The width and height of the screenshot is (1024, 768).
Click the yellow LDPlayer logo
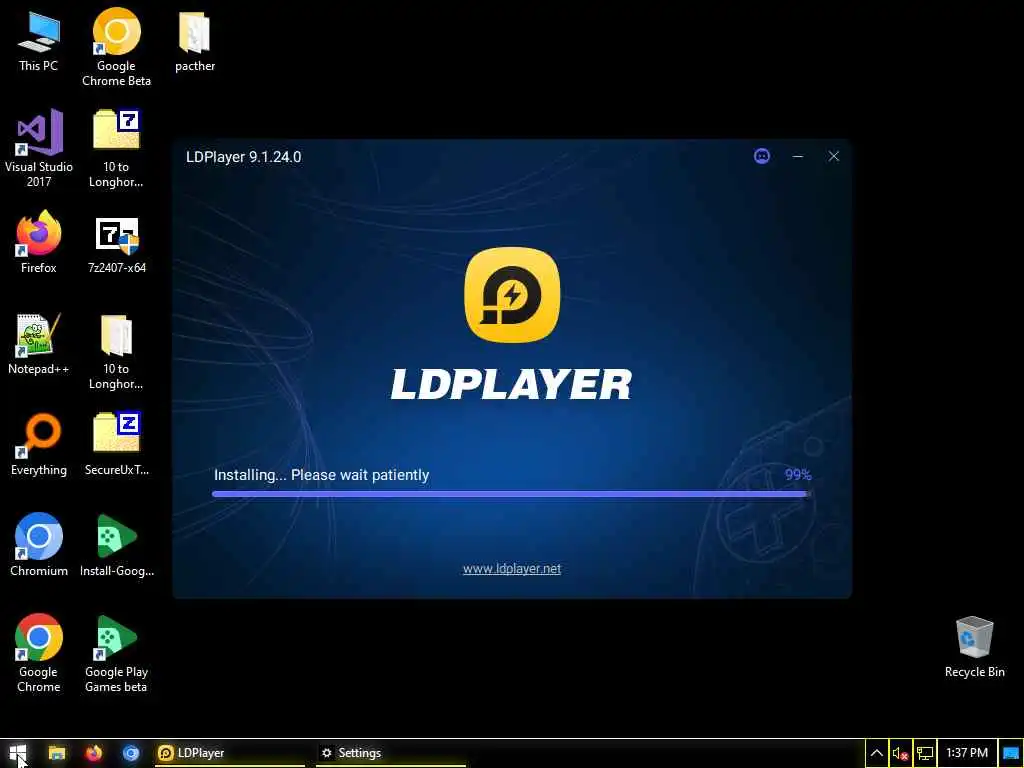[x=512, y=295]
